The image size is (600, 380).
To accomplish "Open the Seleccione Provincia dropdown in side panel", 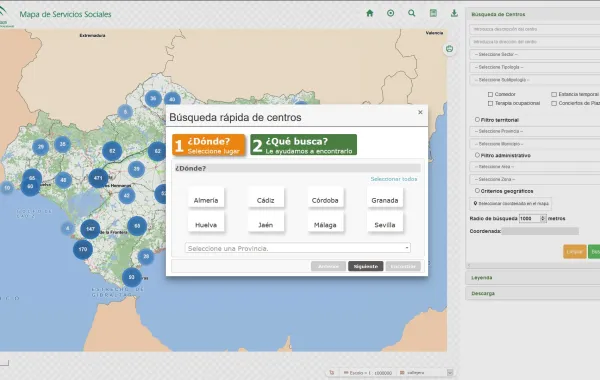I will click(x=535, y=131).
